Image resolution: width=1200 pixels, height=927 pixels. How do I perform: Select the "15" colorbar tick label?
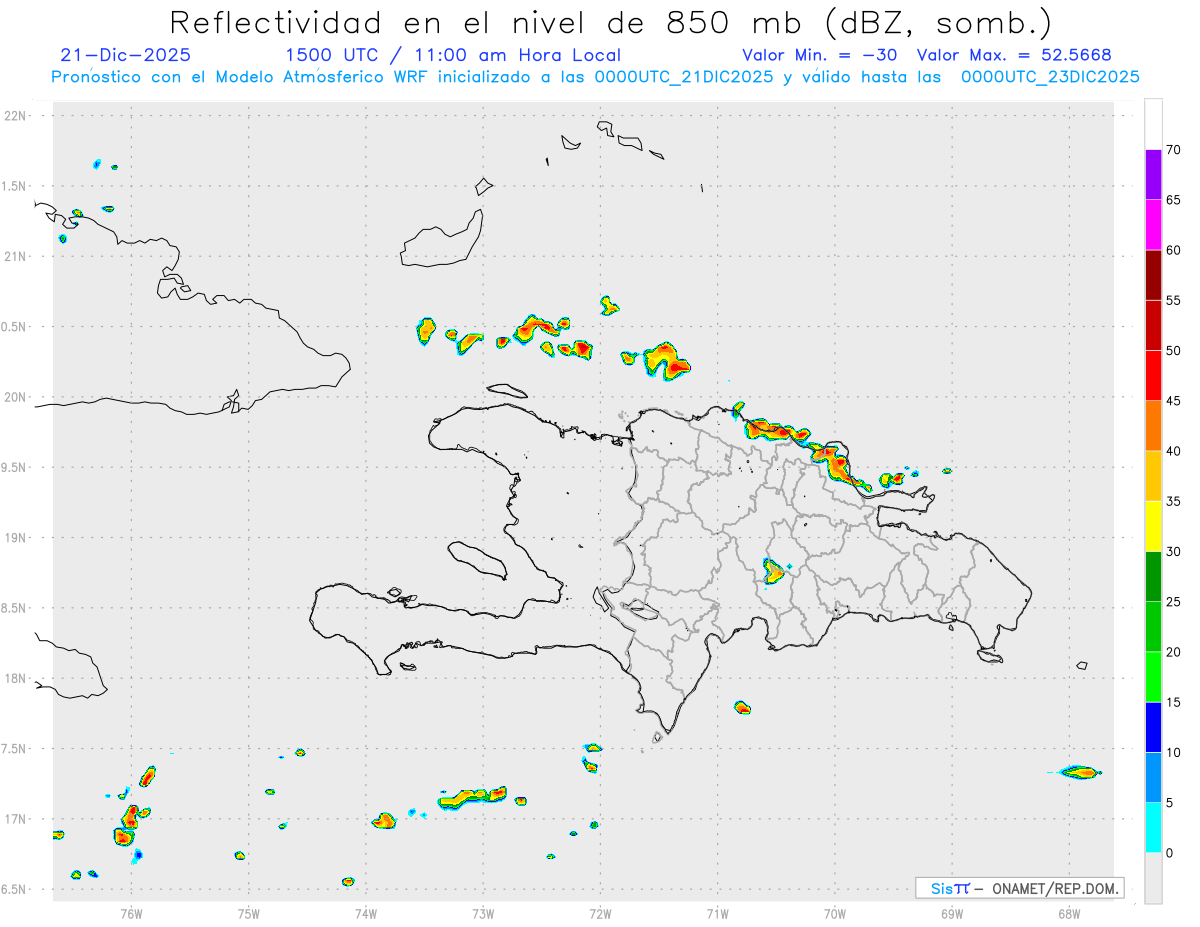[1175, 702]
